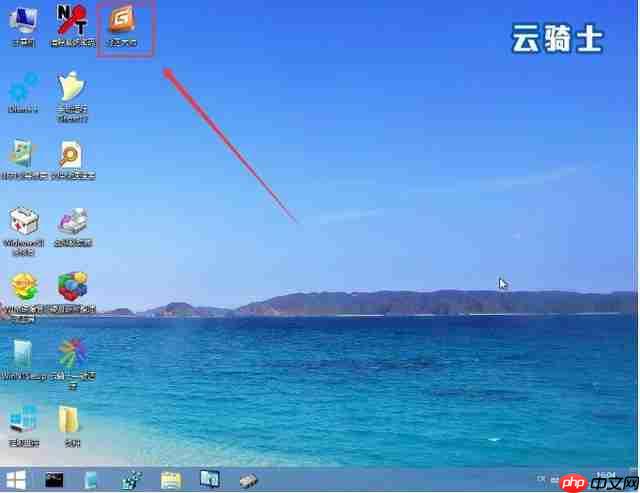The height and width of the screenshot is (493, 640).
Task: Open the red and black NT icon
Action: [73, 24]
